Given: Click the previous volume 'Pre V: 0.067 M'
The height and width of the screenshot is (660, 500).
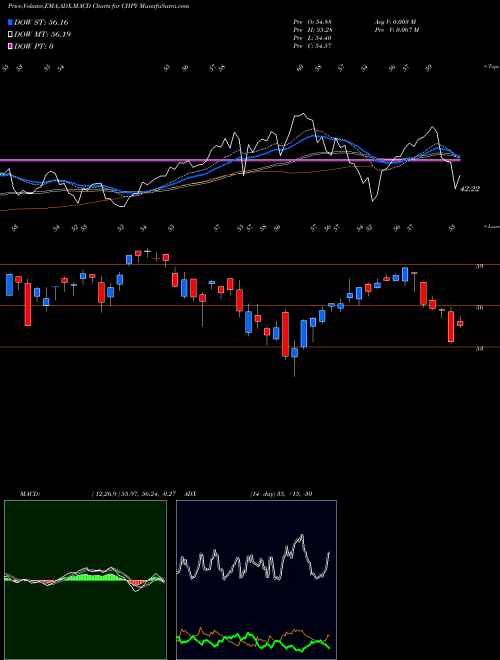Looking at the screenshot, I should (396, 30).
